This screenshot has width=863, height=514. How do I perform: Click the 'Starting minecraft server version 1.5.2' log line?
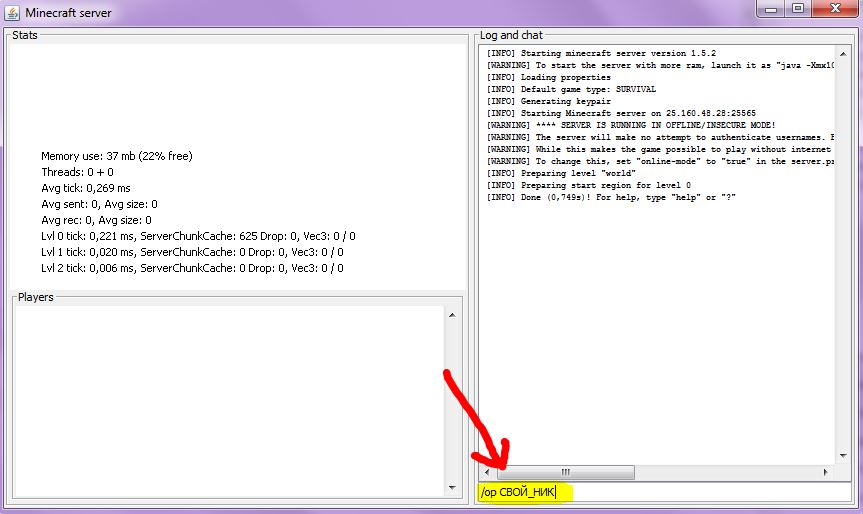click(x=601, y=53)
